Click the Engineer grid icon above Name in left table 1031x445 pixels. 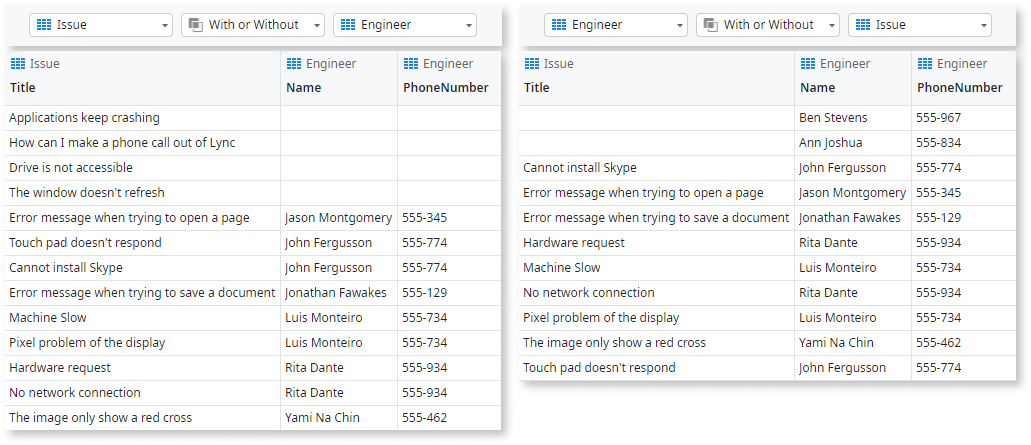pyautogui.click(x=293, y=64)
